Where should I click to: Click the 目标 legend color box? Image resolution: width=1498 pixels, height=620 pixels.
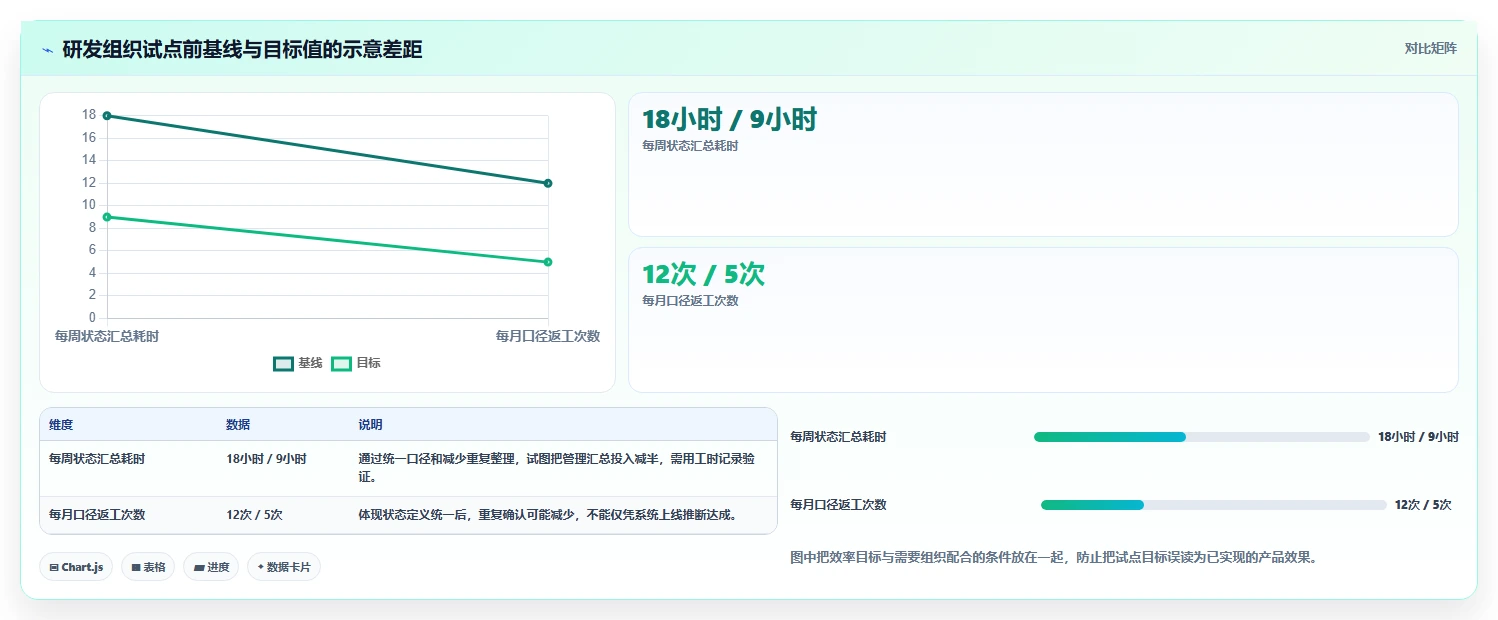(341, 363)
